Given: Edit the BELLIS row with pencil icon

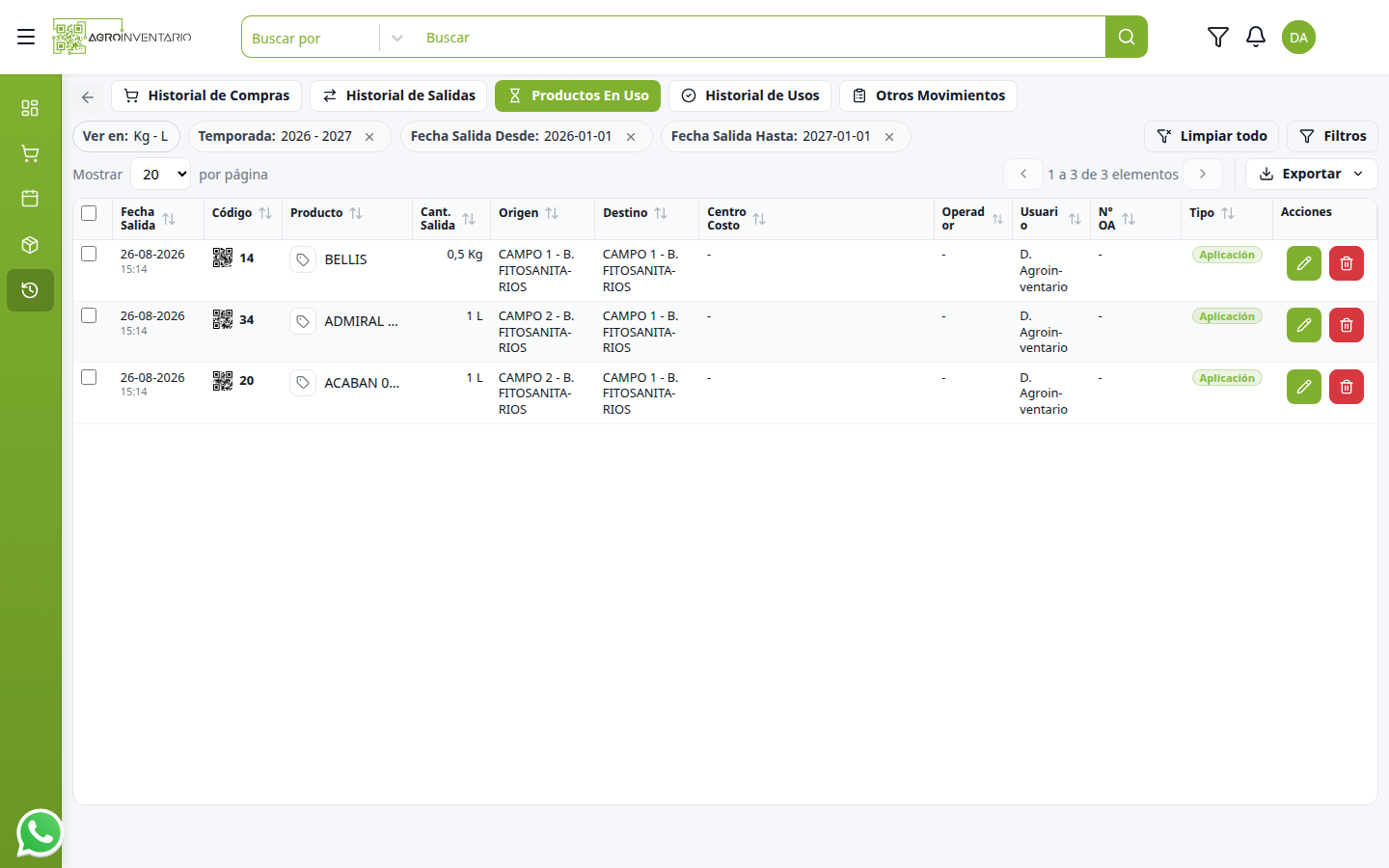Looking at the screenshot, I should 1303,263.
